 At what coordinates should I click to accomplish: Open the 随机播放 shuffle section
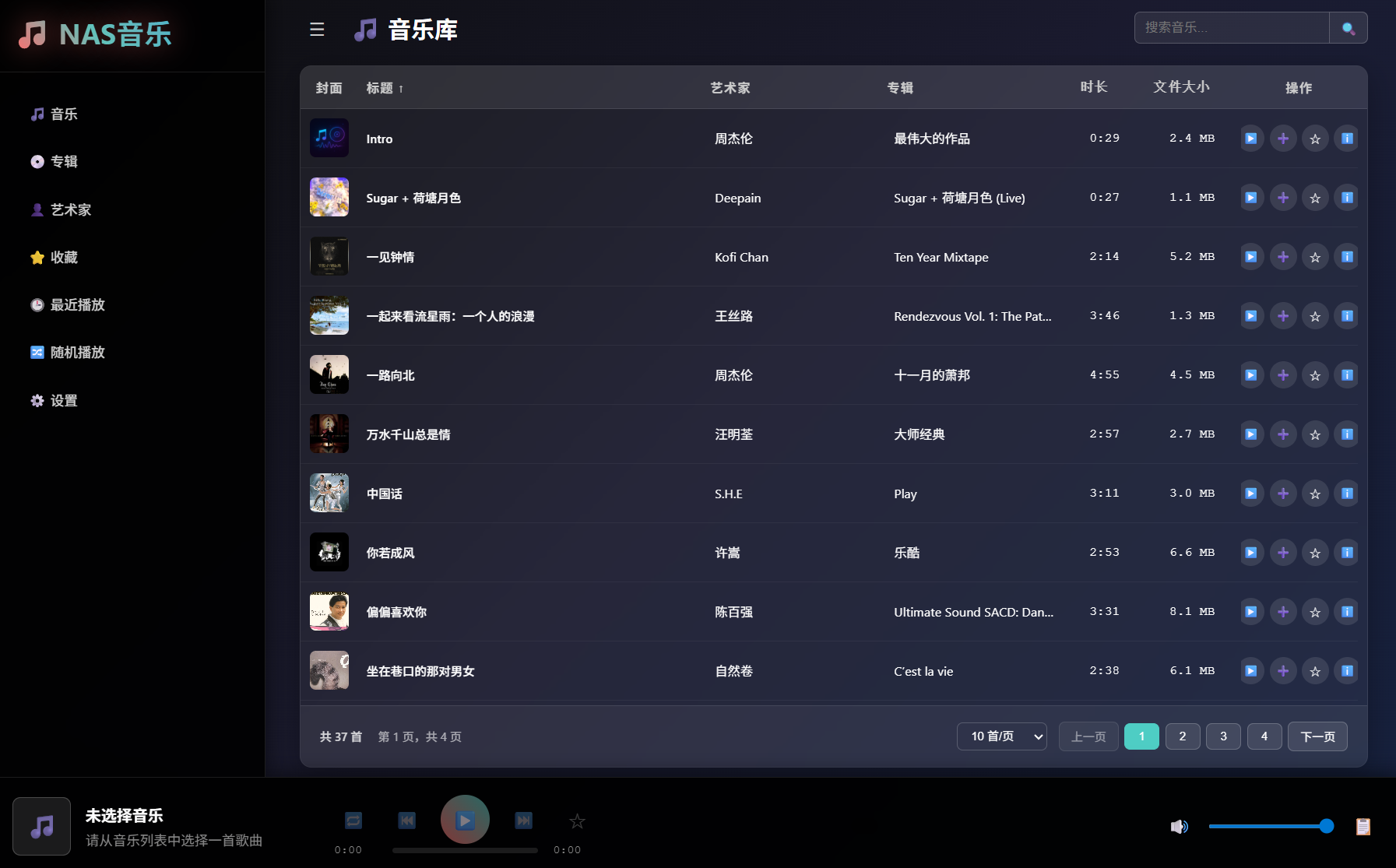[x=77, y=353]
